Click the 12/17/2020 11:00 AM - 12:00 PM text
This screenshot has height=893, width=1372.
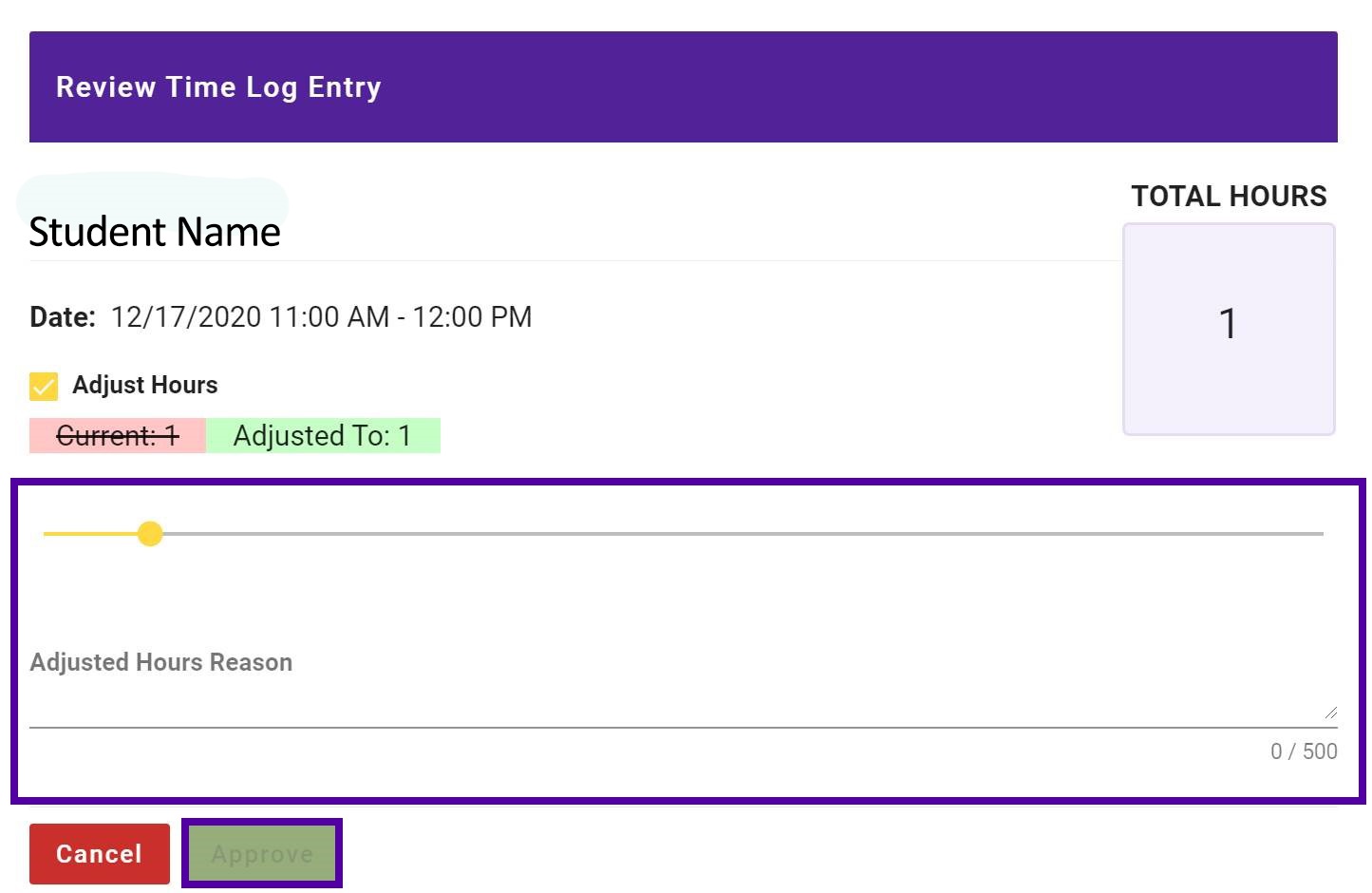click(321, 316)
